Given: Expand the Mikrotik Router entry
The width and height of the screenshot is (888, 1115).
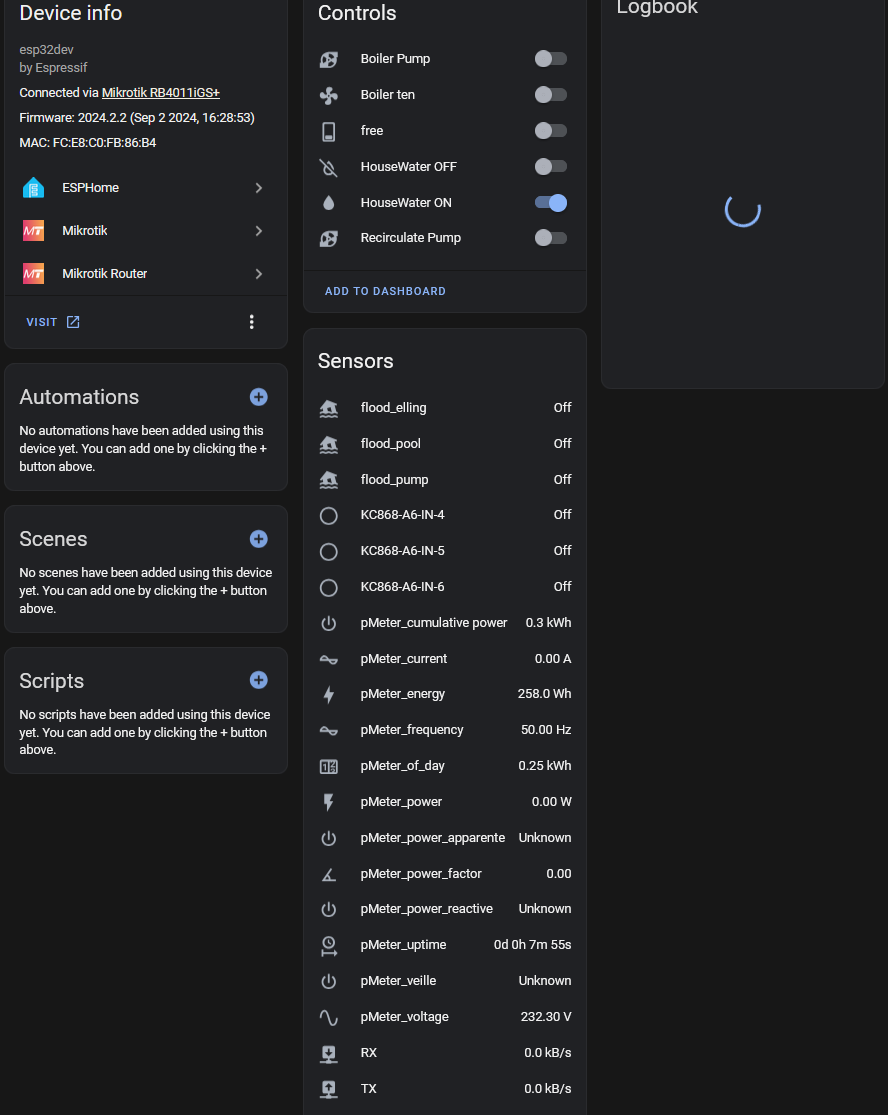Looking at the screenshot, I should pos(258,274).
